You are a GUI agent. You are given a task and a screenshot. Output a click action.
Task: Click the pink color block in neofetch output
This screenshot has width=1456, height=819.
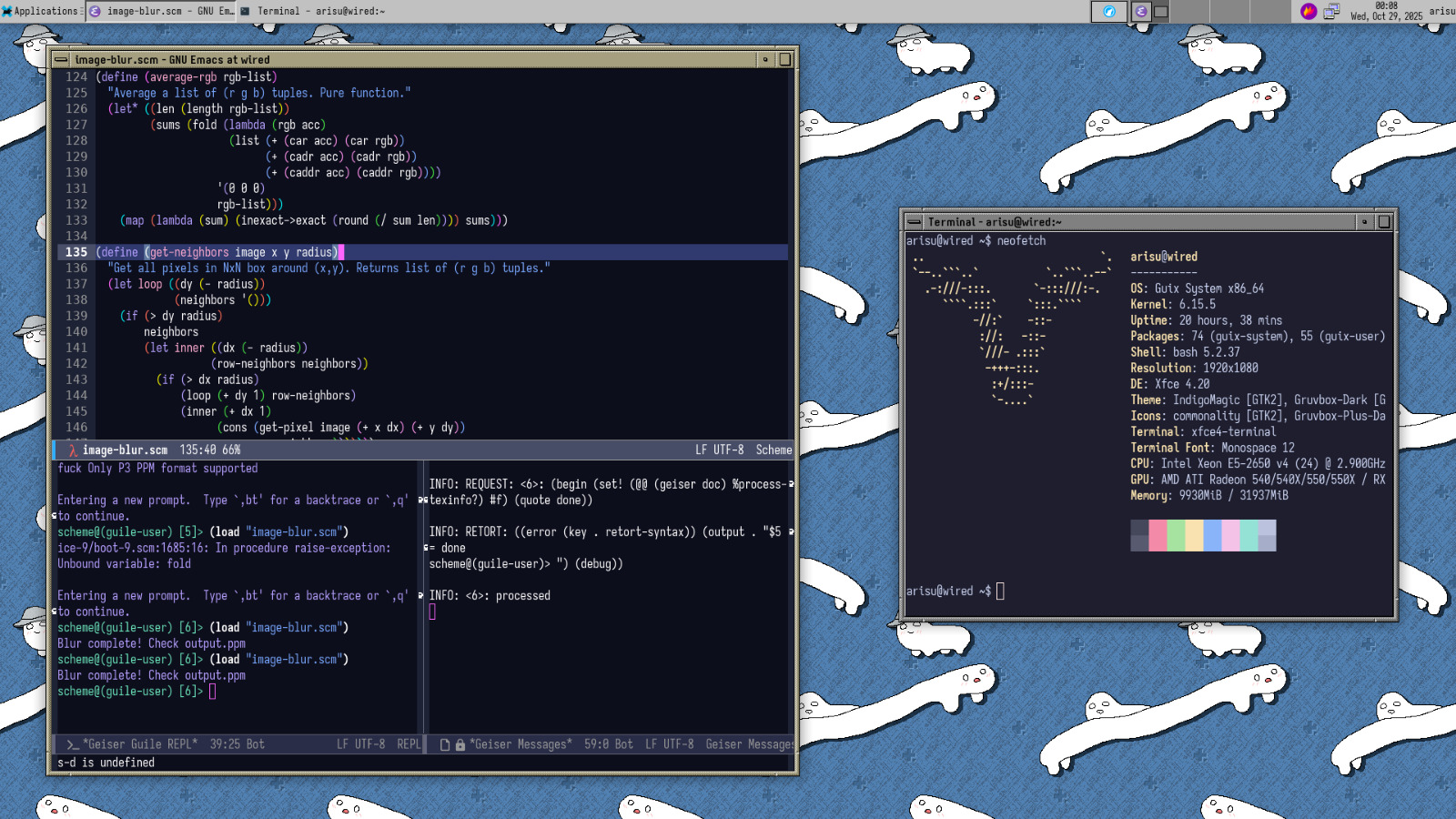pos(1158,535)
